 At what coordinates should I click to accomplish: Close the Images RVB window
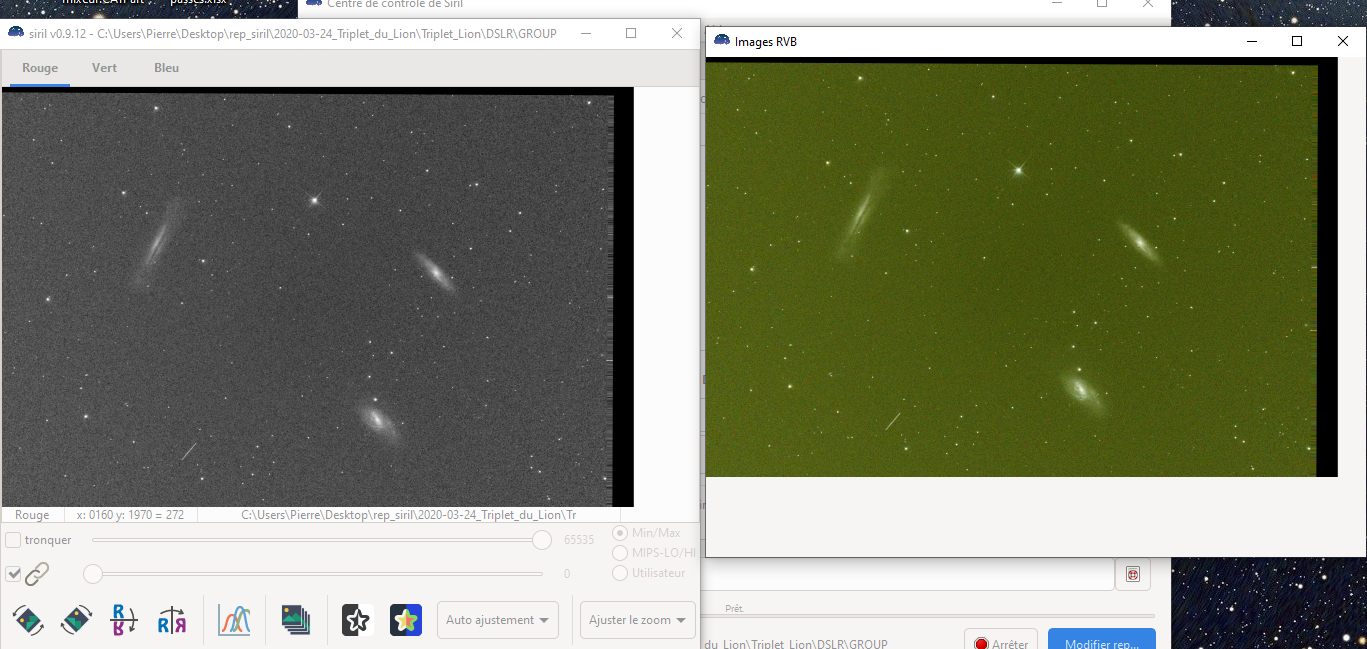coord(1343,41)
